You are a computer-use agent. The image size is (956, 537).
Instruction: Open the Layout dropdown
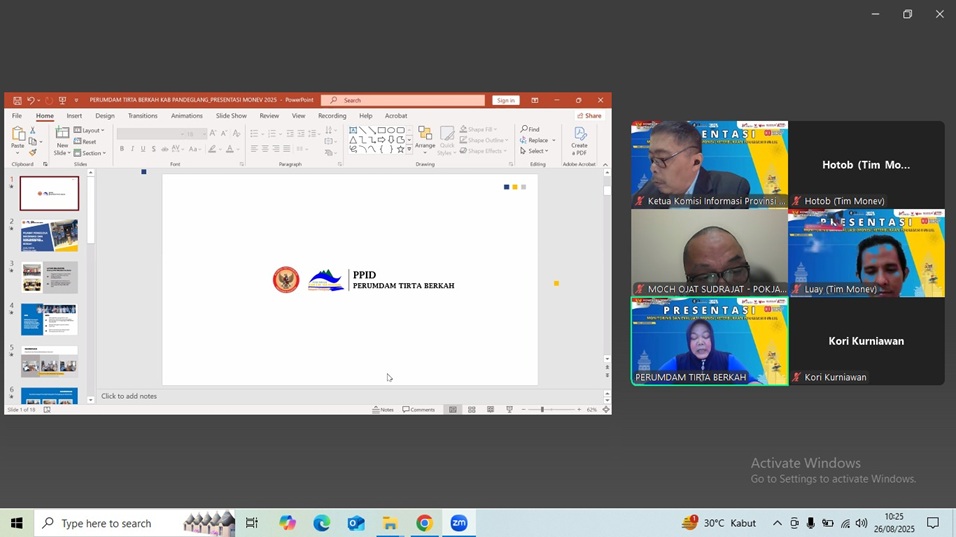pos(89,130)
